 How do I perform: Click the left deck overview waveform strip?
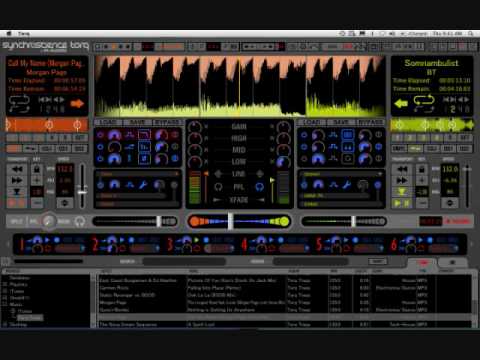pos(47,125)
